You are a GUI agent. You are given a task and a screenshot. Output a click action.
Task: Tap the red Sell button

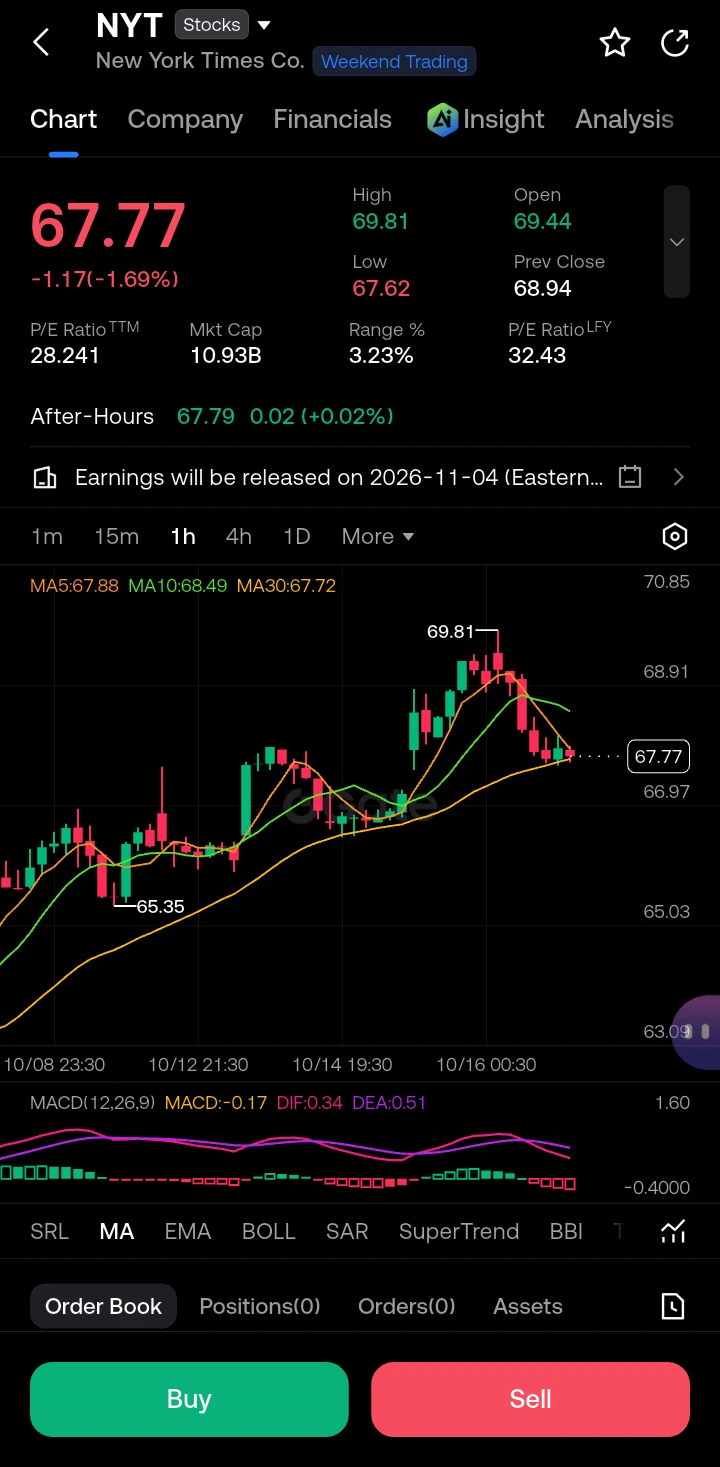coord(530,1399)
